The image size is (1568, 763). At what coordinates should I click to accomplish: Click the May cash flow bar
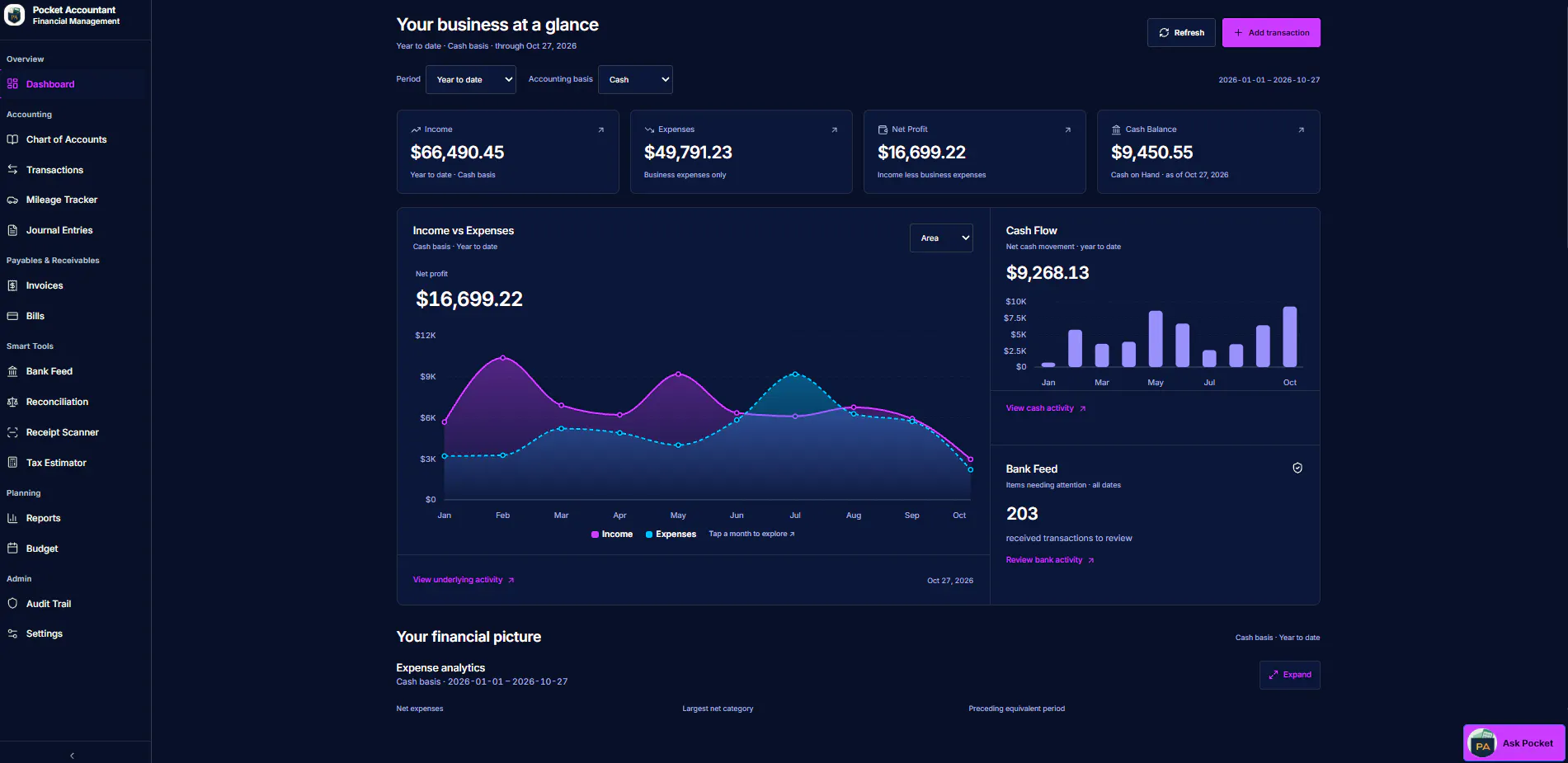coord(1156,339)
